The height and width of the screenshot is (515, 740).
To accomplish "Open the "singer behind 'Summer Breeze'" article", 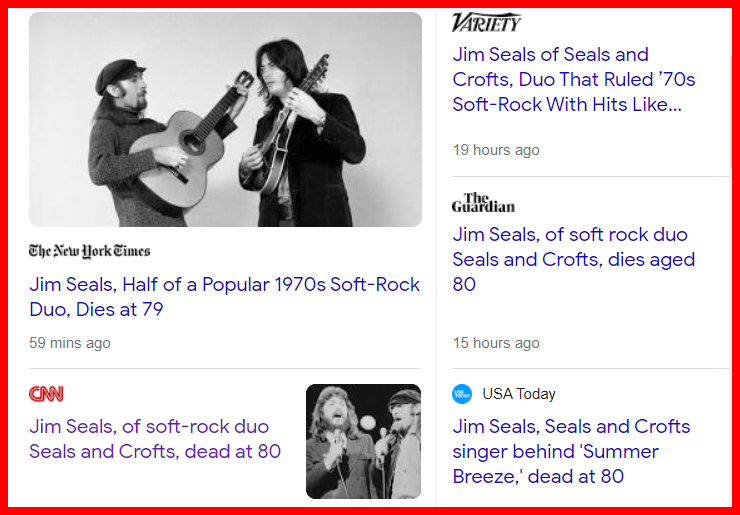I will tap(571, 451).
